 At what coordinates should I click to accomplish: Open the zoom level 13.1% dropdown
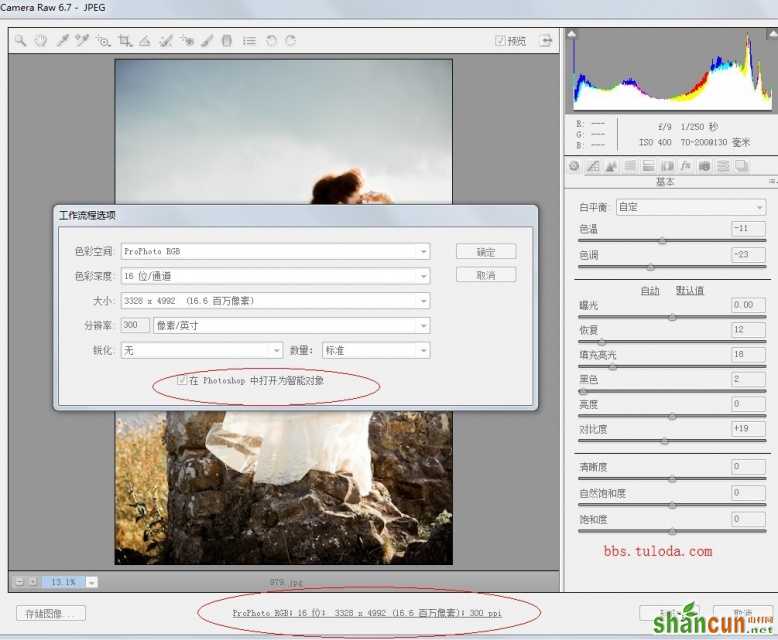click(x=92, y=582)
